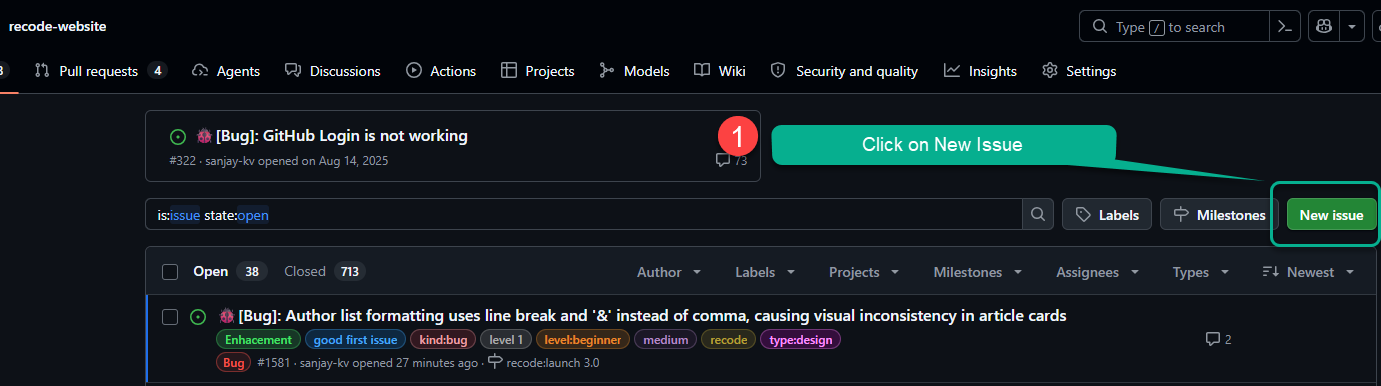Go to the Pull requests tab
1381x386 pixels.
pos(100,71)
